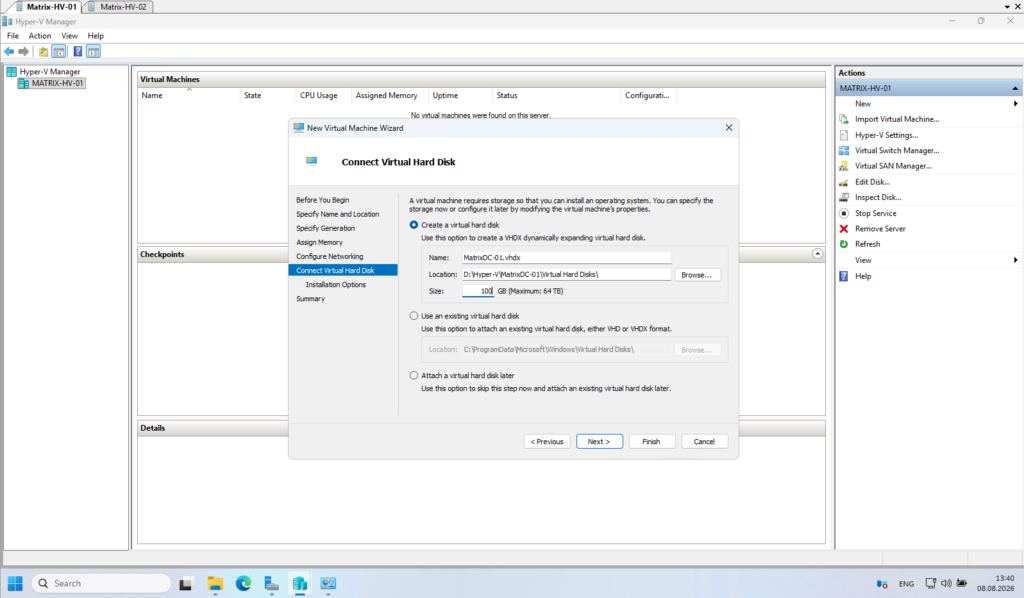Open the File menu
The width and height of the screenshot is (1024, 598).
[13, 36]
